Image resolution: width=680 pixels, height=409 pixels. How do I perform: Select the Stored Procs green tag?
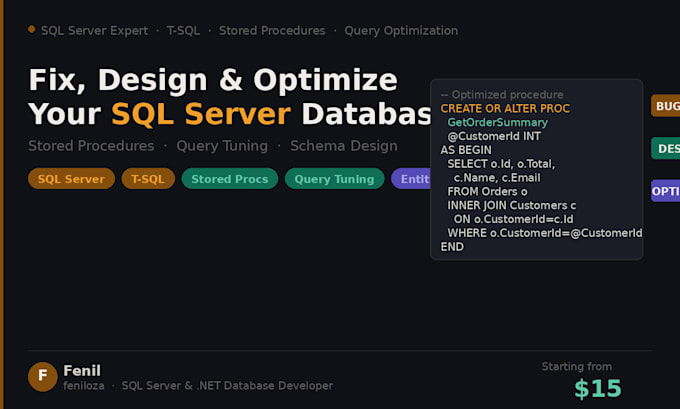coord(230,179)
